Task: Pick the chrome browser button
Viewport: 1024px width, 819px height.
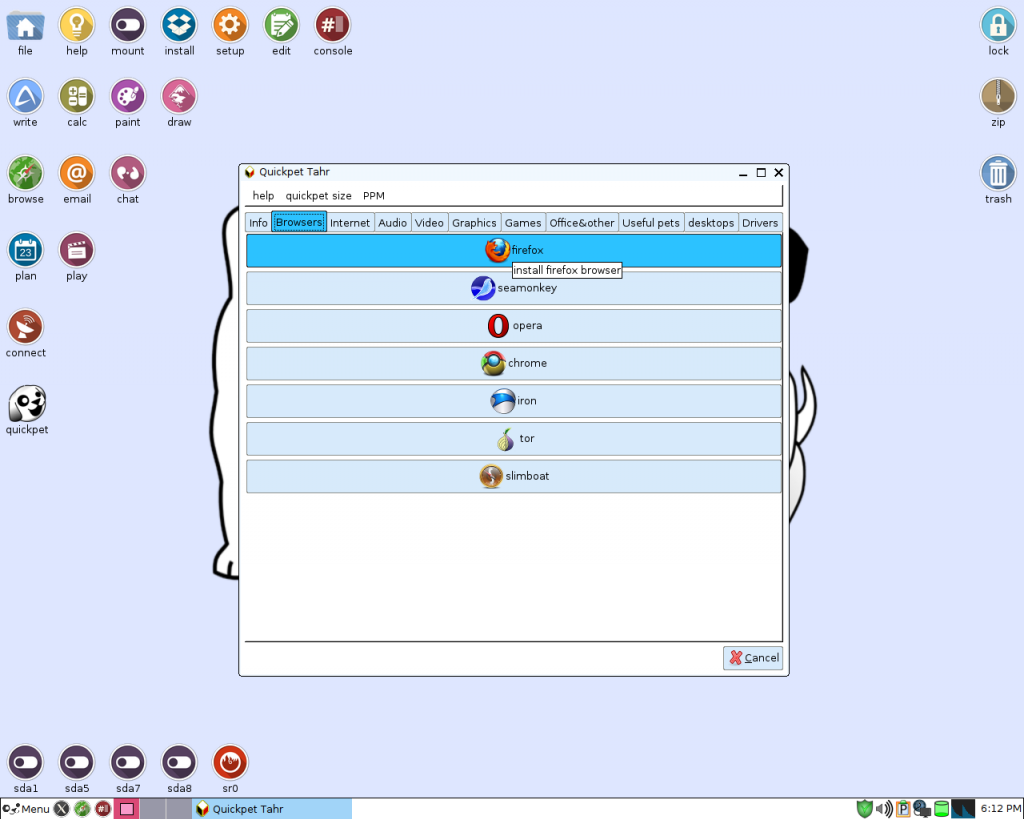Action: pos(513,363)
